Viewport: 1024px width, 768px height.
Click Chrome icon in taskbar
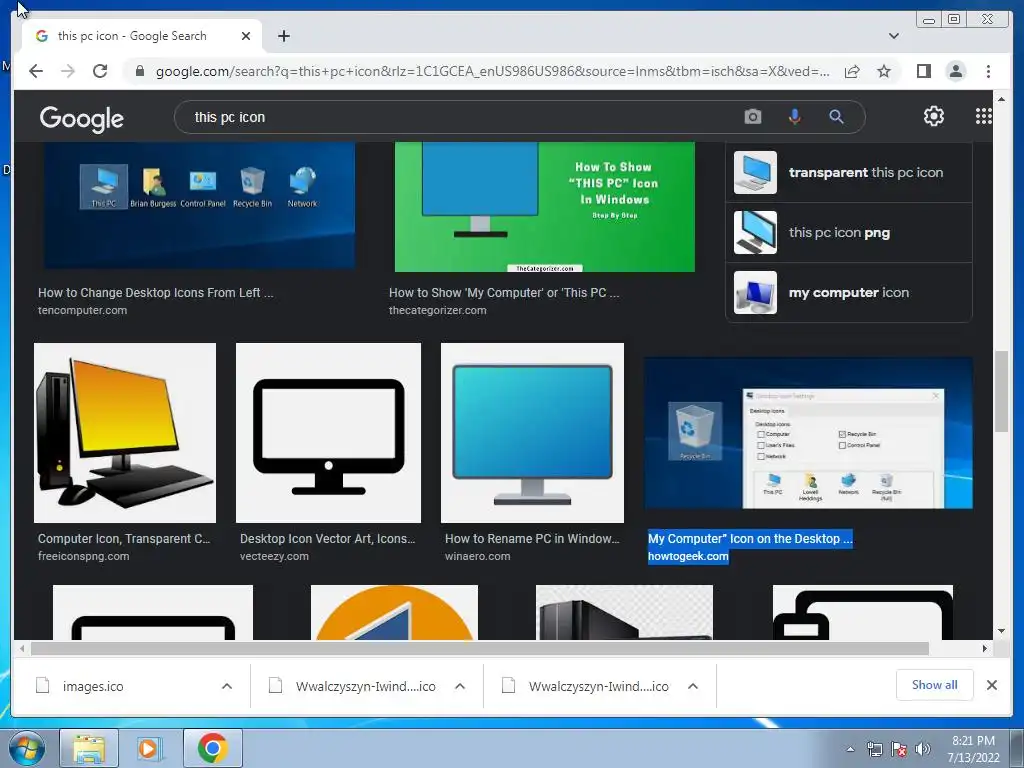(x=212, y=748)
